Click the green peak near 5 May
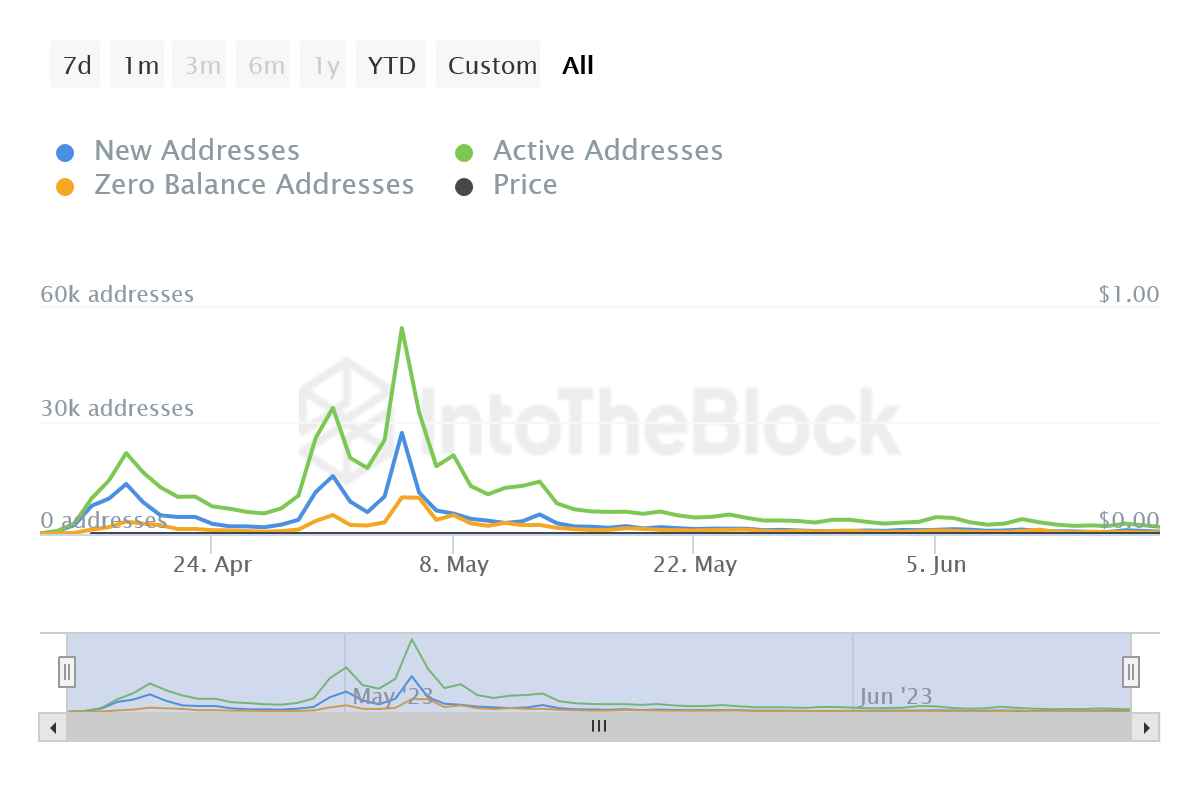This screenshot has width=1200, height=800. click(x=402, y=328)
